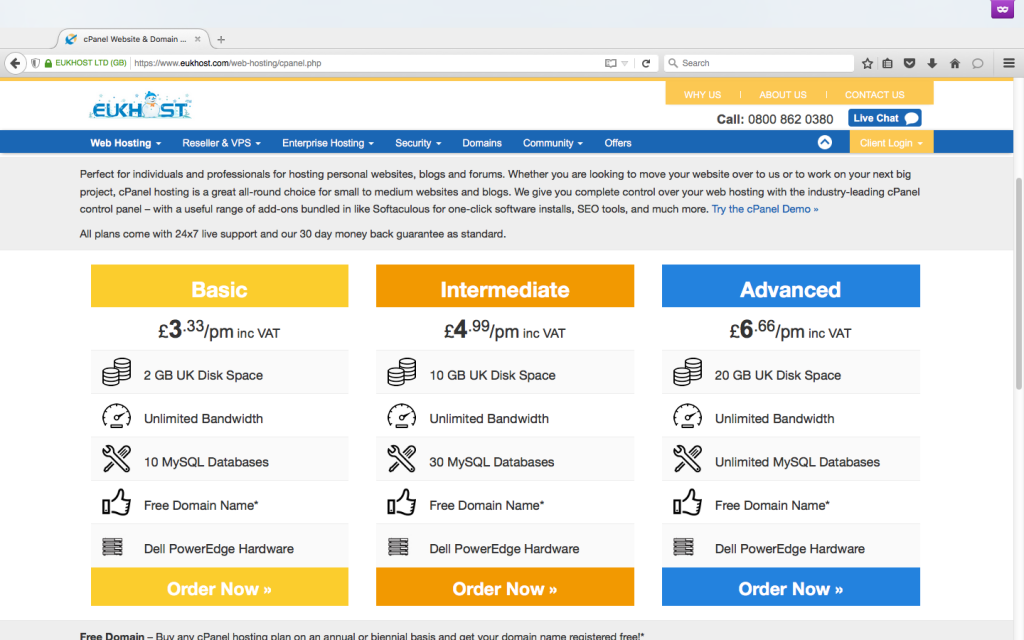Open the Client Login dropdown
1024x640 pixels.
point(890,143)
